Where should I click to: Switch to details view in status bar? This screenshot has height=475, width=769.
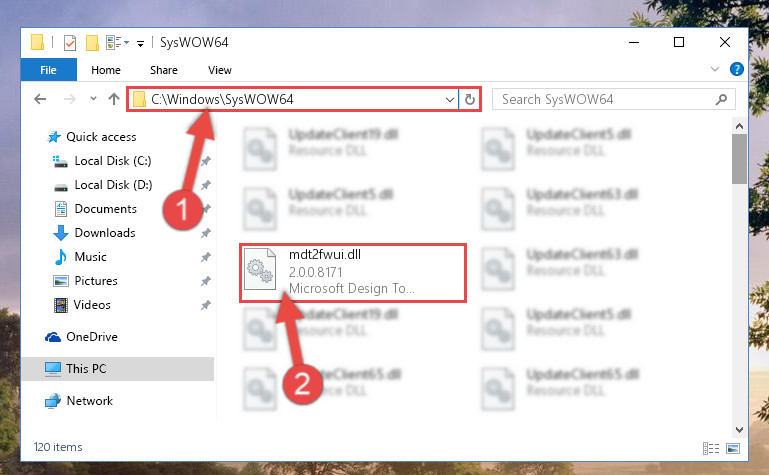[711, 448]
